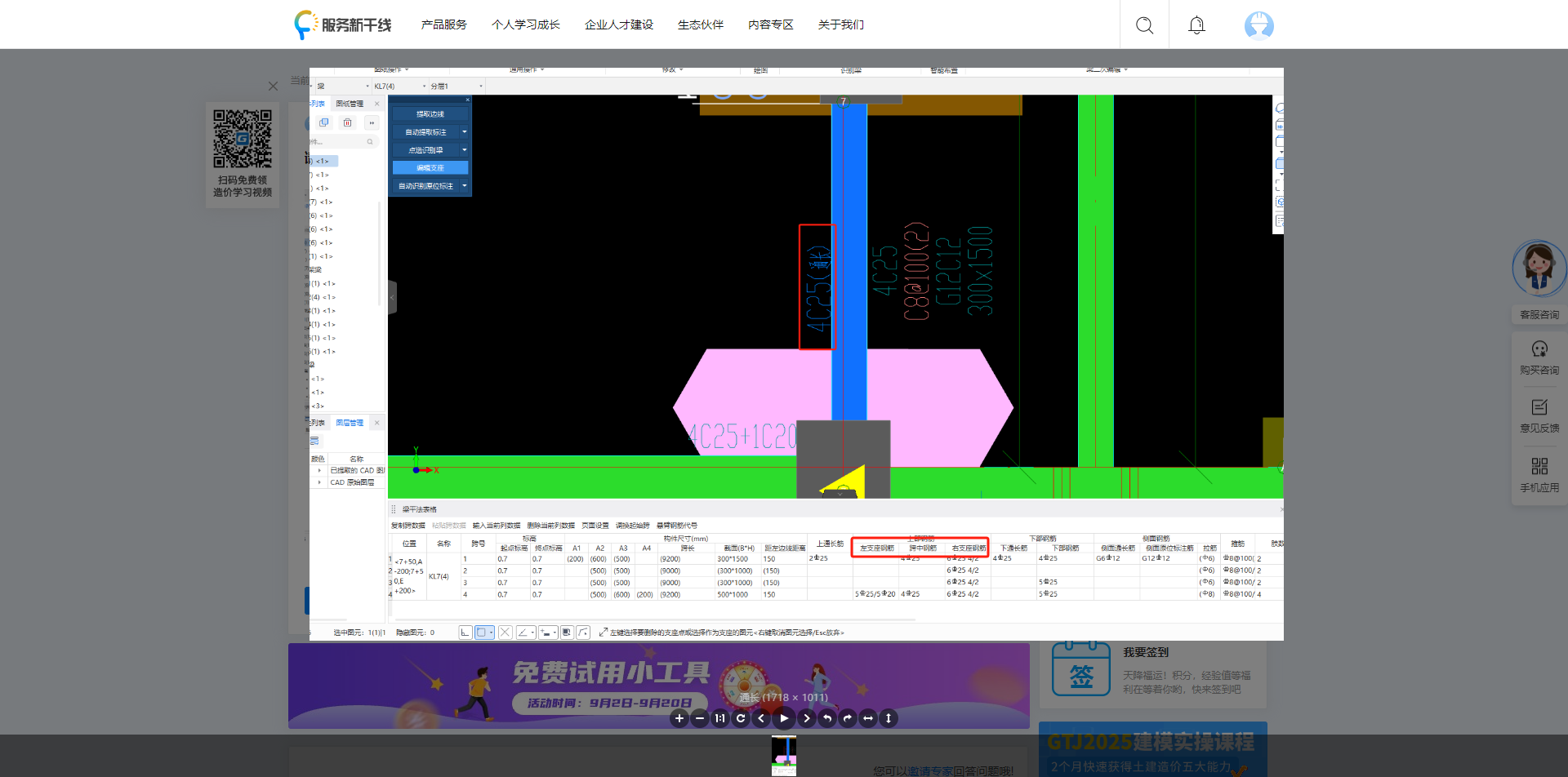Screen dimensions: 1568x777
Task: Open 企业人才建设 navigation menu
Action: 618,24
